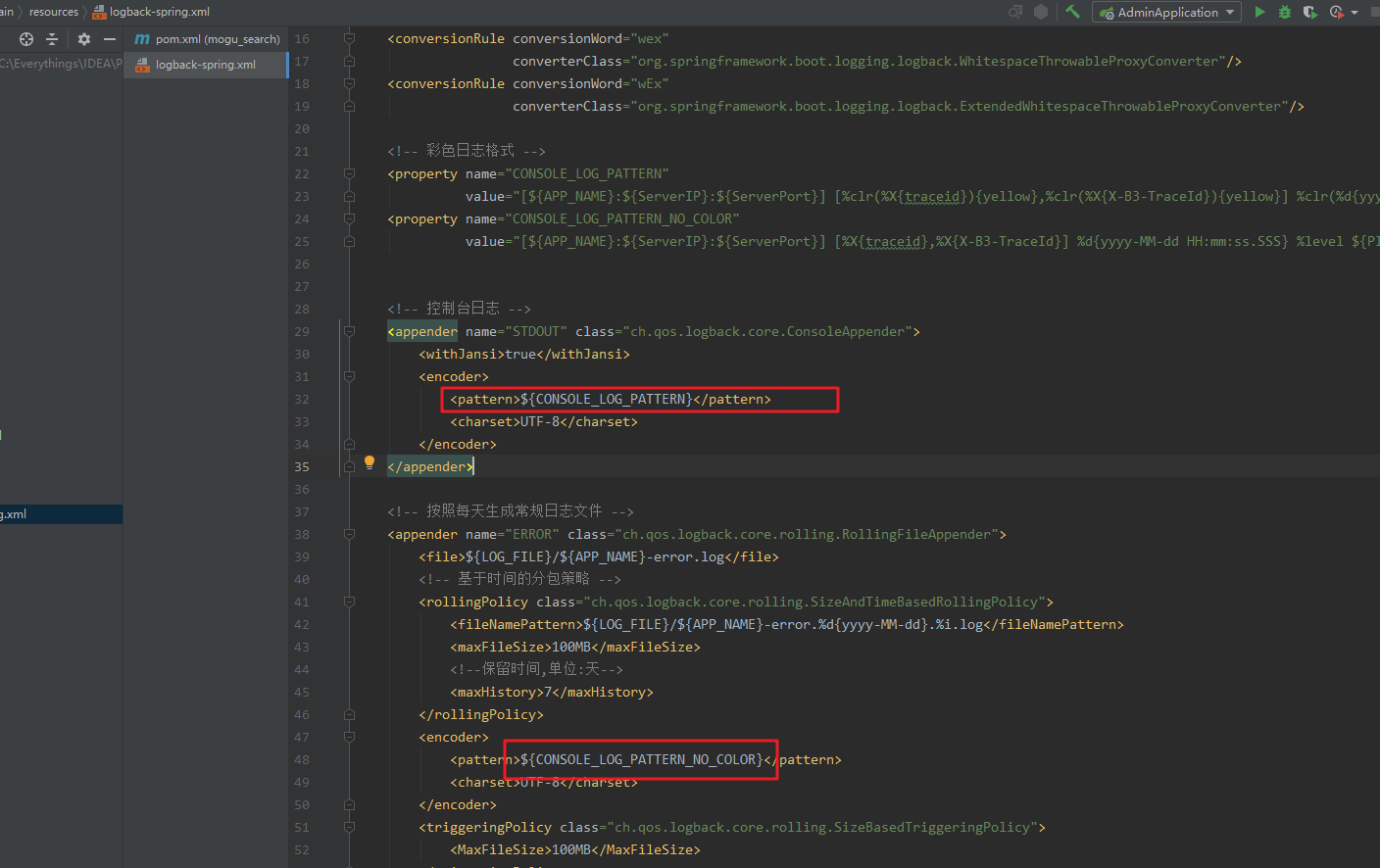
Task: Click CONSOLE_LOG_PATTERN_NO_COLOR property name line 24
Action: click(622, 219)
